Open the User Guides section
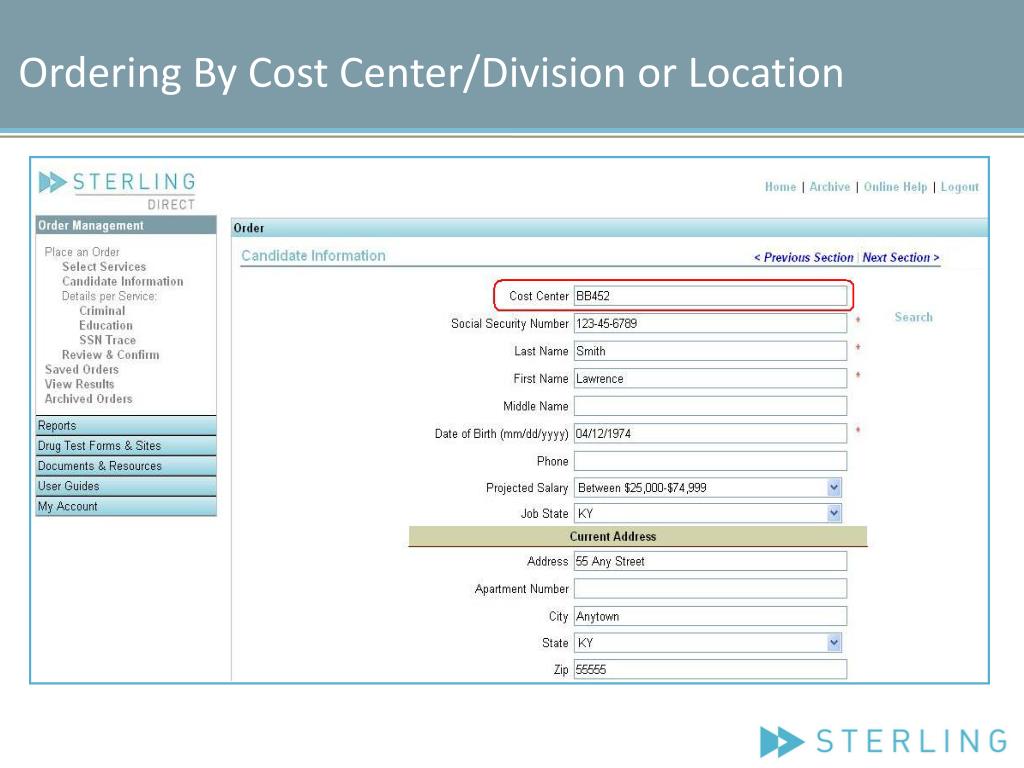 [126, 487]
